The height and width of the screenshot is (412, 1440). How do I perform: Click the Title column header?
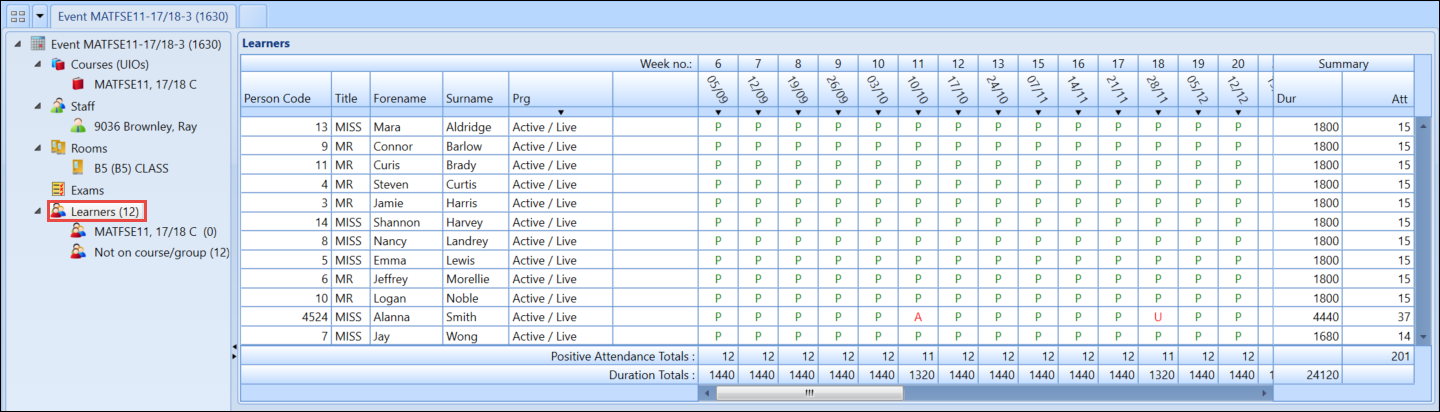351,94
